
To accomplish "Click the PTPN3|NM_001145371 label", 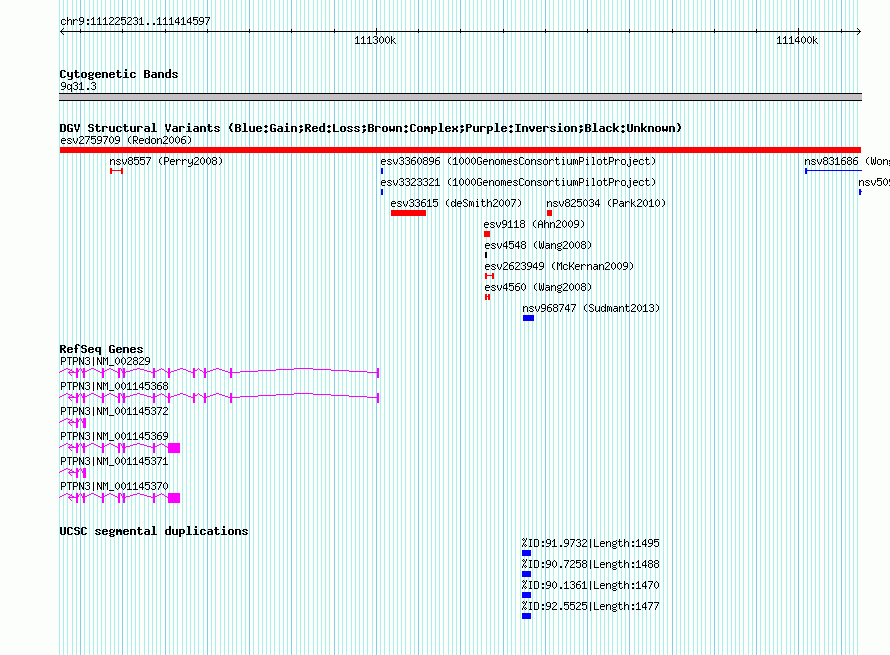I will point(115,461).
